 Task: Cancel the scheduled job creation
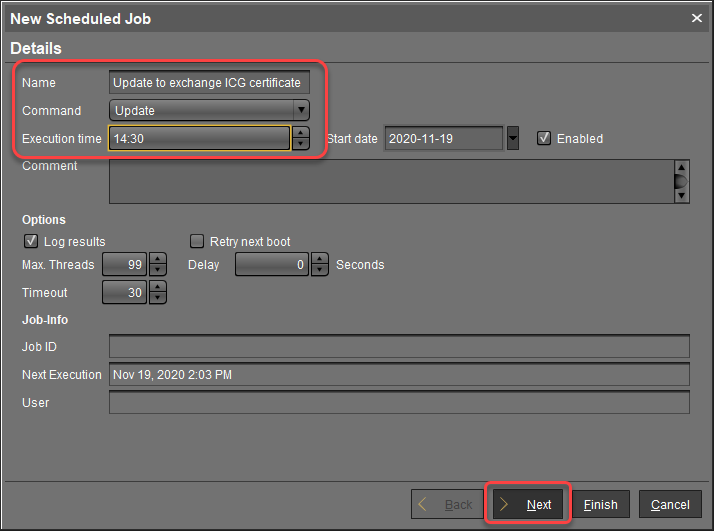pyautogui.click(x=669, y=504)
